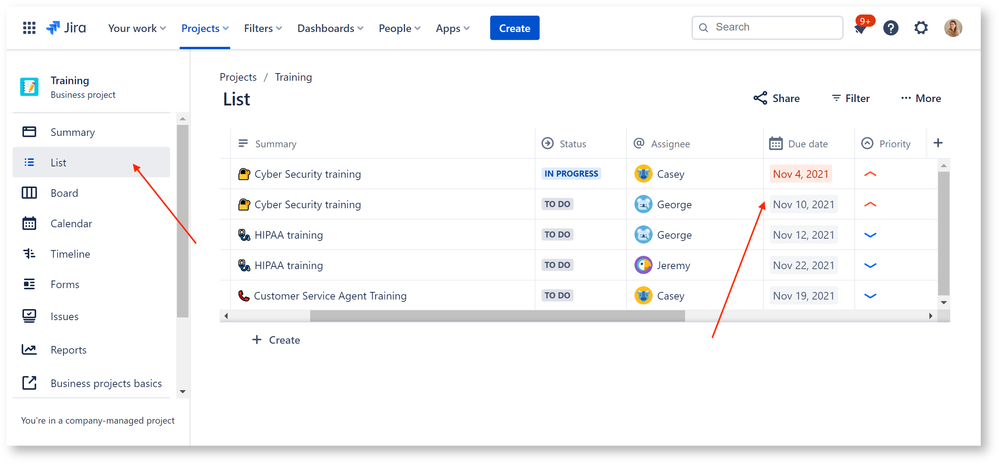Click low priority arrow in Nov 22, 2021 row
999x464 pixels.
pos(870,265)
